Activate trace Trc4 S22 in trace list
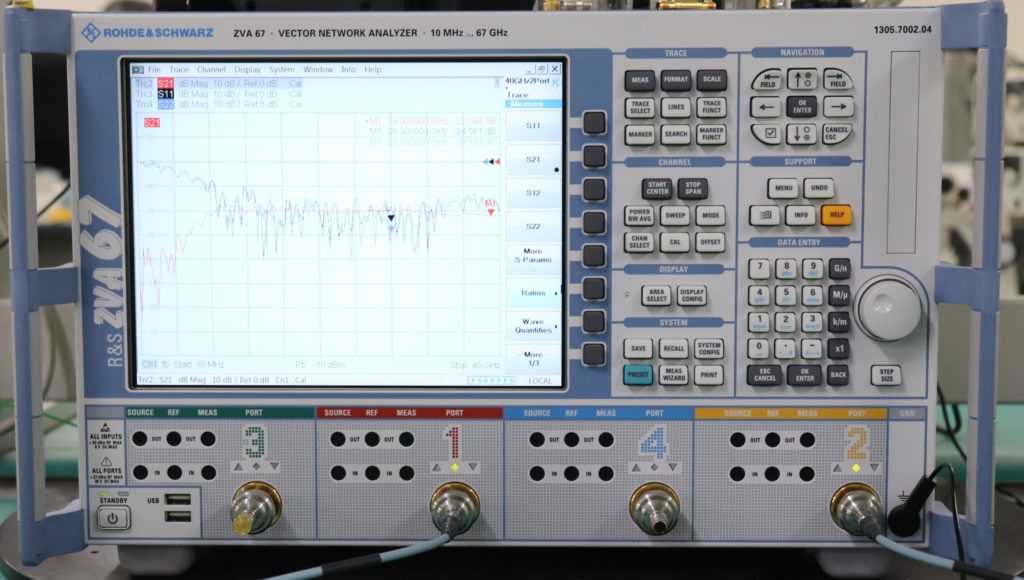The image size is (1024, 580). (219, 105)
